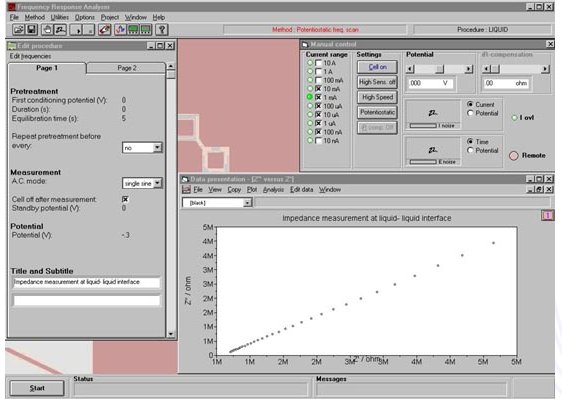Uncheck the 10 mA current range checkbox
Image resolution: width=562 pixels, height=399 pixels.
coord(318,89)
